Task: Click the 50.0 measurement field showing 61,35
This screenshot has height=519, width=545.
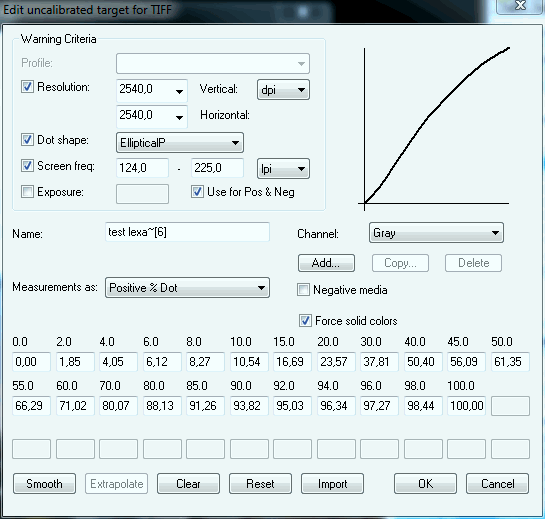Action: tap(510, 362)
